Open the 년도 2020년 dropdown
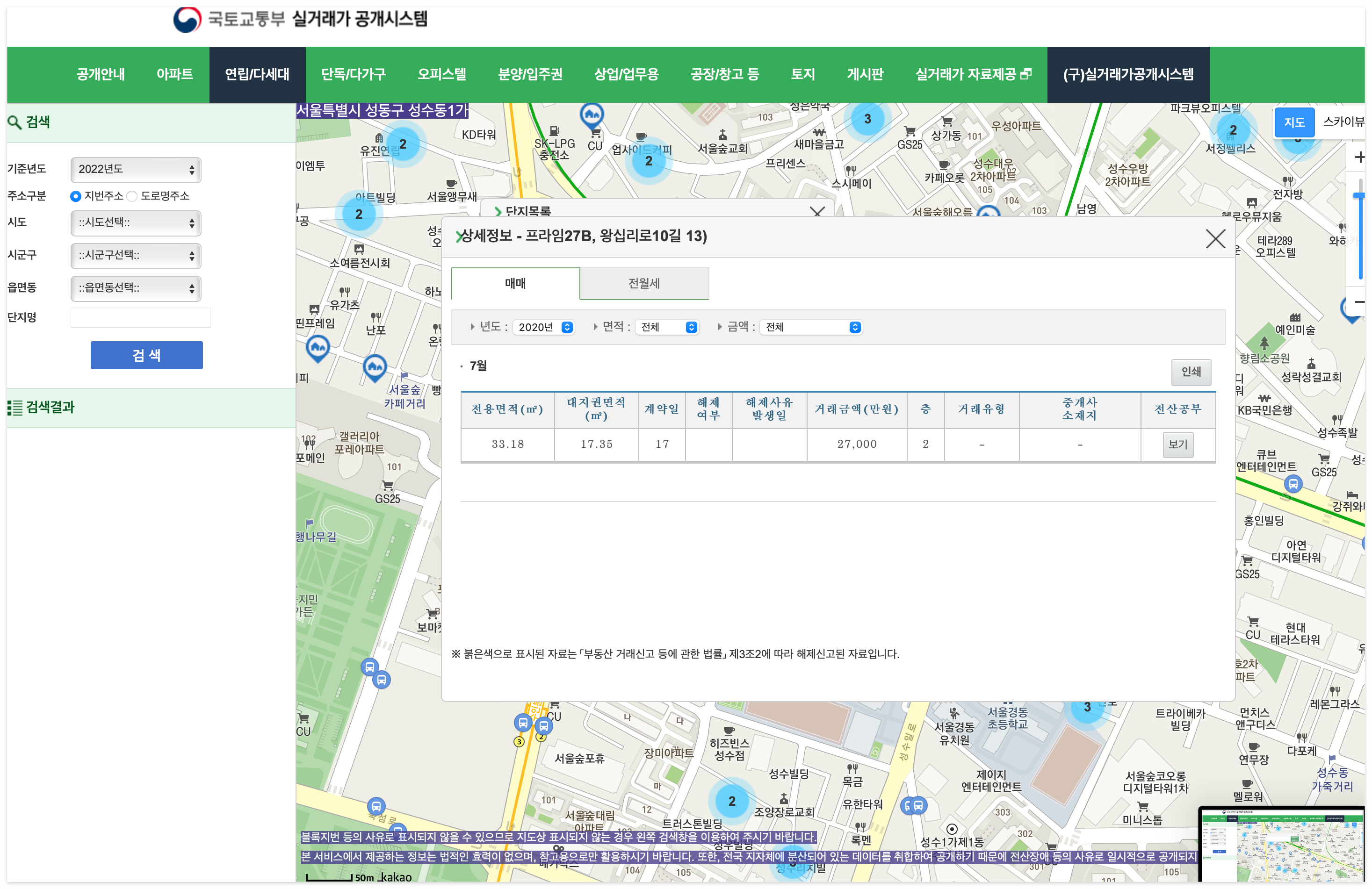This screenshot has width=1372, height=889. (x=543, y=327)
